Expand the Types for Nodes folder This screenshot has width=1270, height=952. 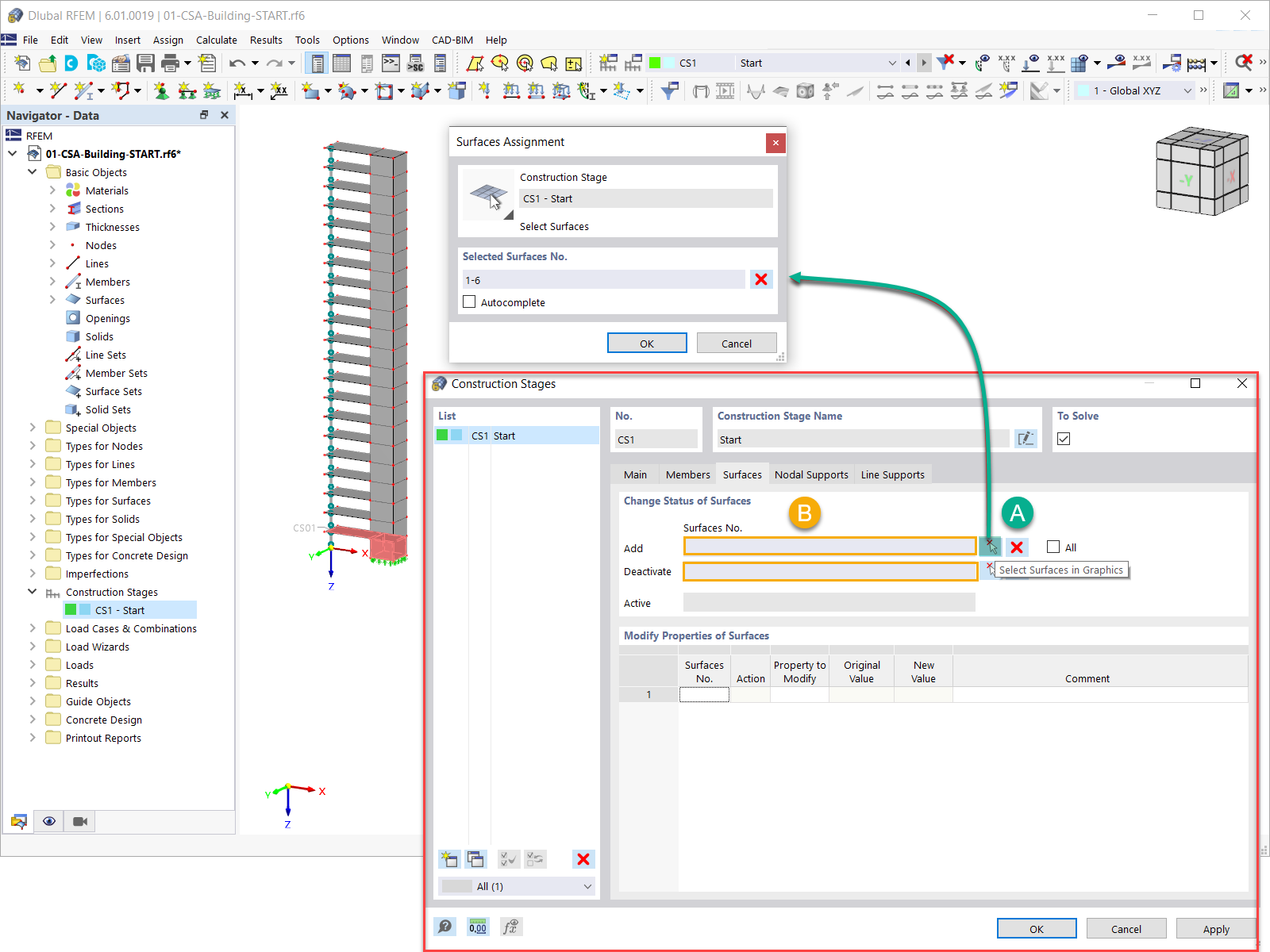pyautogui.click(x=33, y=446)
